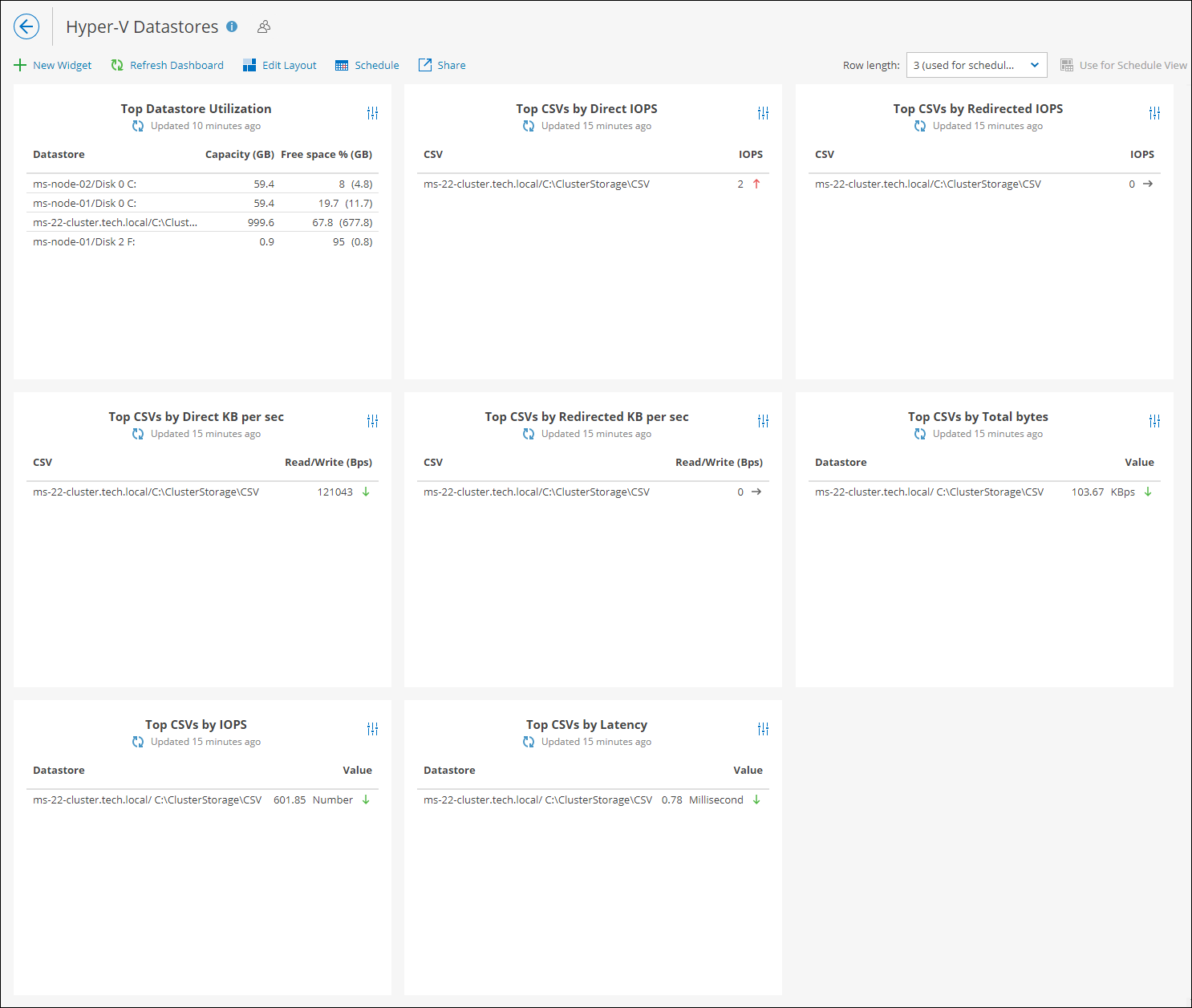Open the Schedule option
The height and width of the screenshot is (1008, 1192).
(x=367, y=65)
